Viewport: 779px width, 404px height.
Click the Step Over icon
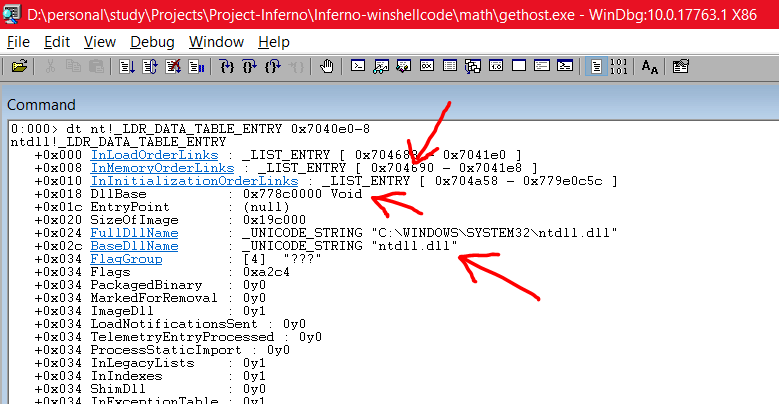click(250, 66)
